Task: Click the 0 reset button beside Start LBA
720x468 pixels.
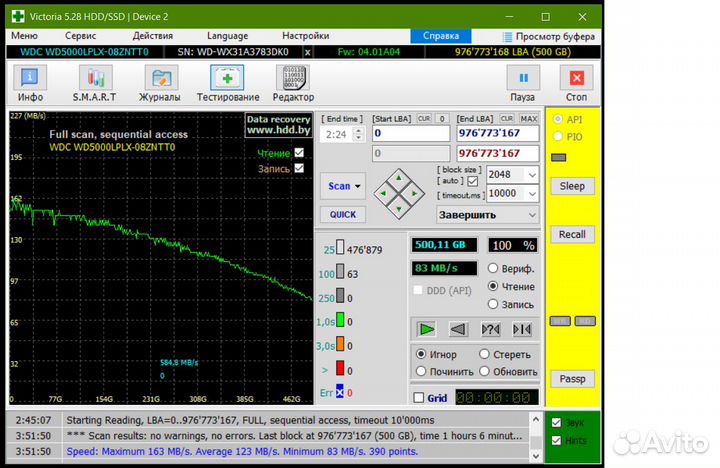Action: (442, 118)
